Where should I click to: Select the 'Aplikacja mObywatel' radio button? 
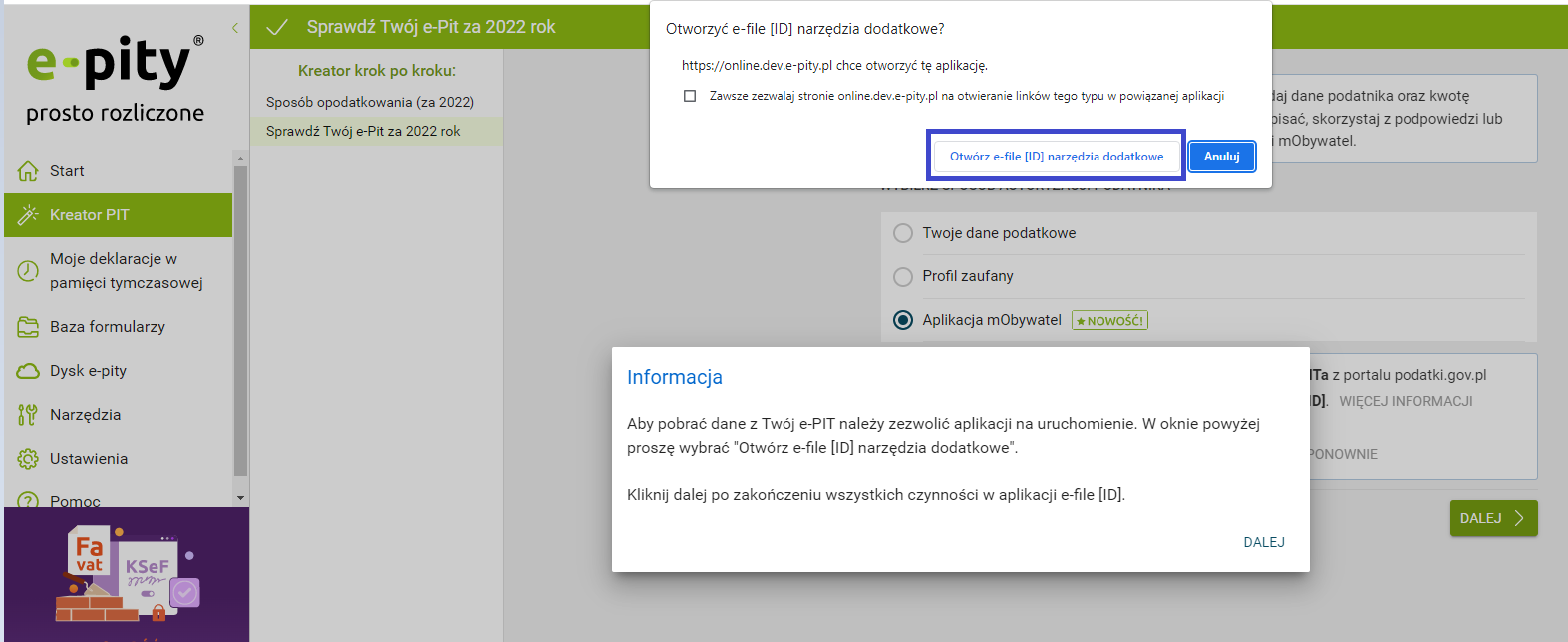tap(903, 320)
